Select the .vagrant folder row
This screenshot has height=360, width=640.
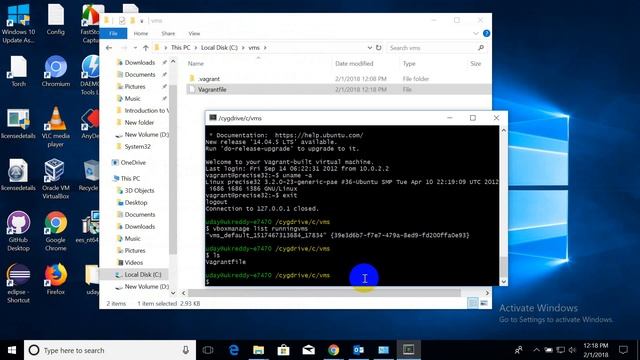pos(338,78)
